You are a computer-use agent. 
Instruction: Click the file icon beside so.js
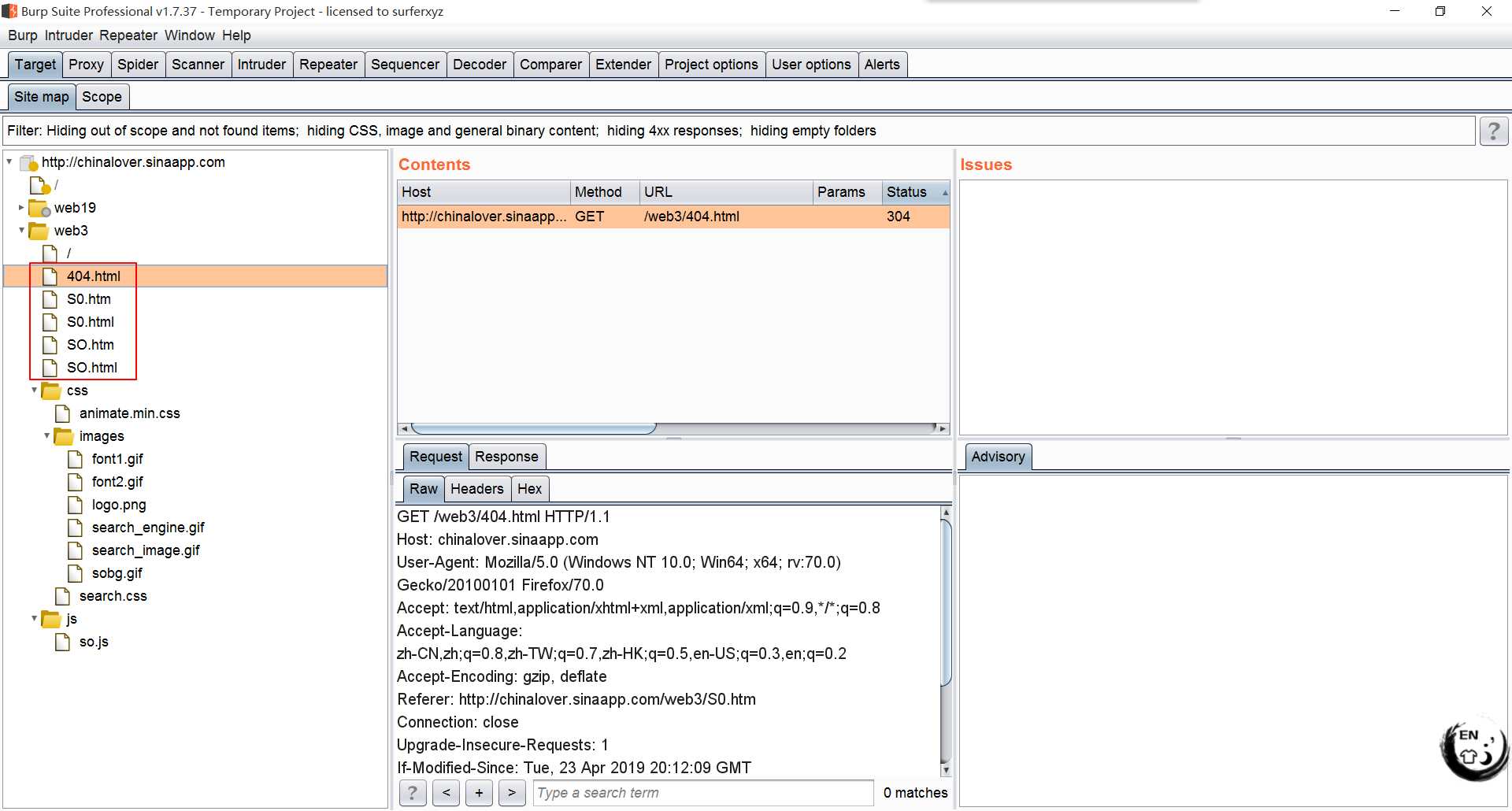(x=63, y=642)
